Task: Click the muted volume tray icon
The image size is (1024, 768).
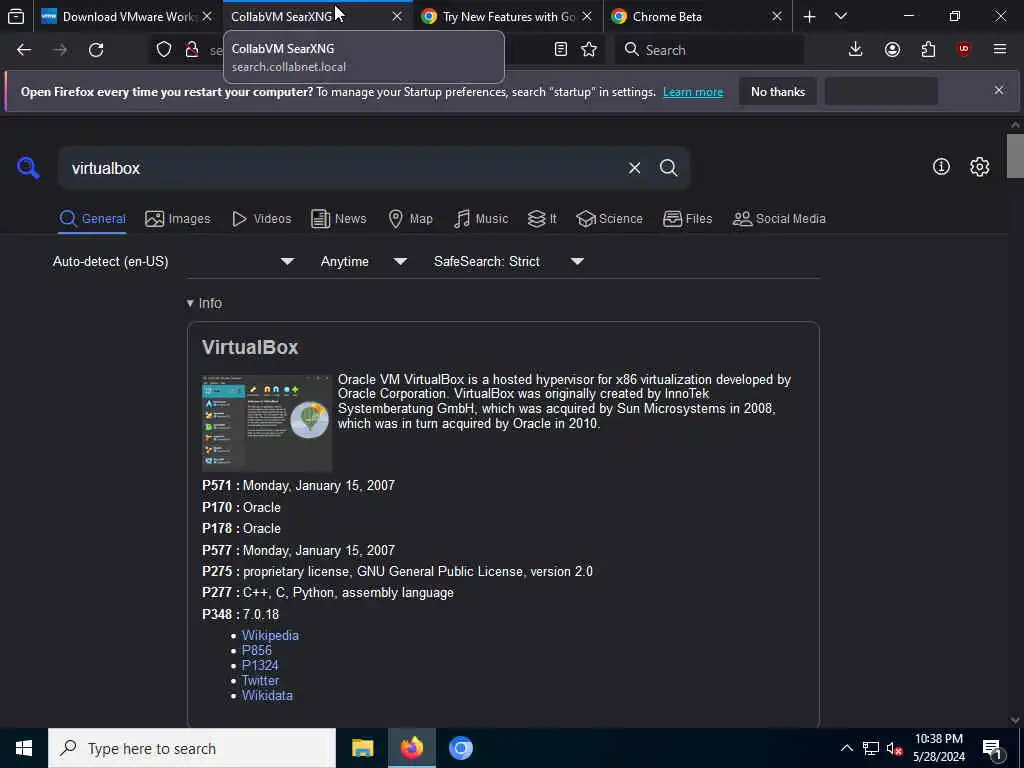Action: coord(894,748)
